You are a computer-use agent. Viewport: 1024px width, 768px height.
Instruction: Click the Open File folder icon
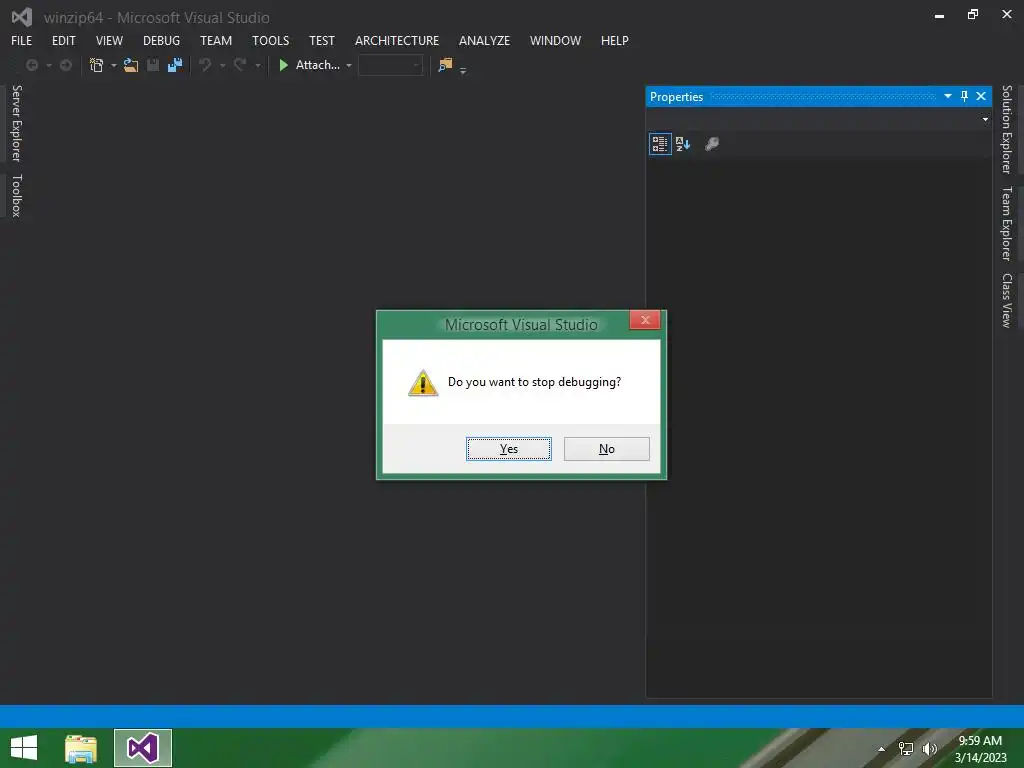click(x=131, y=65)
